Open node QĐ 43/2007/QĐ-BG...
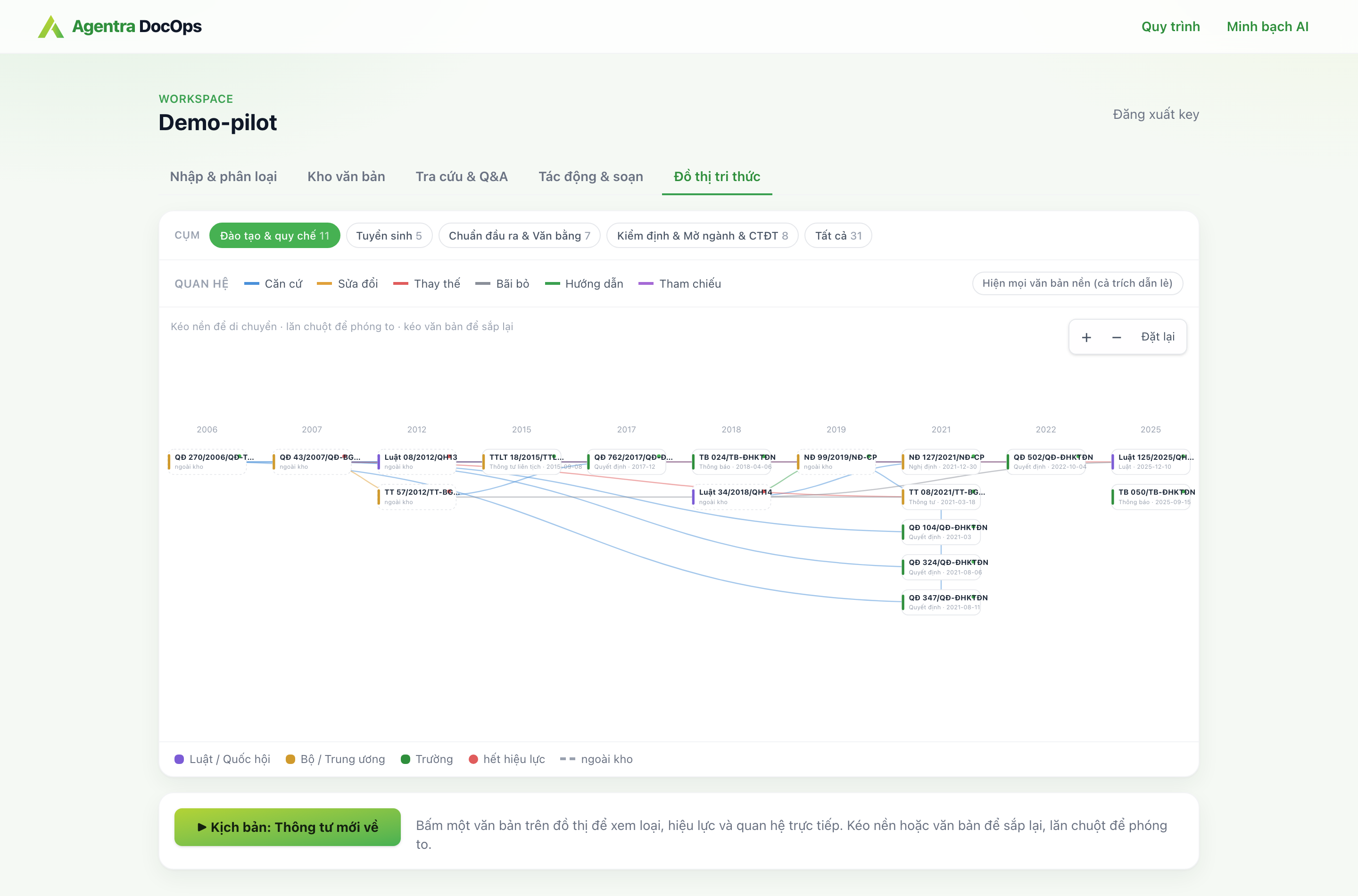 pos(312,462)
